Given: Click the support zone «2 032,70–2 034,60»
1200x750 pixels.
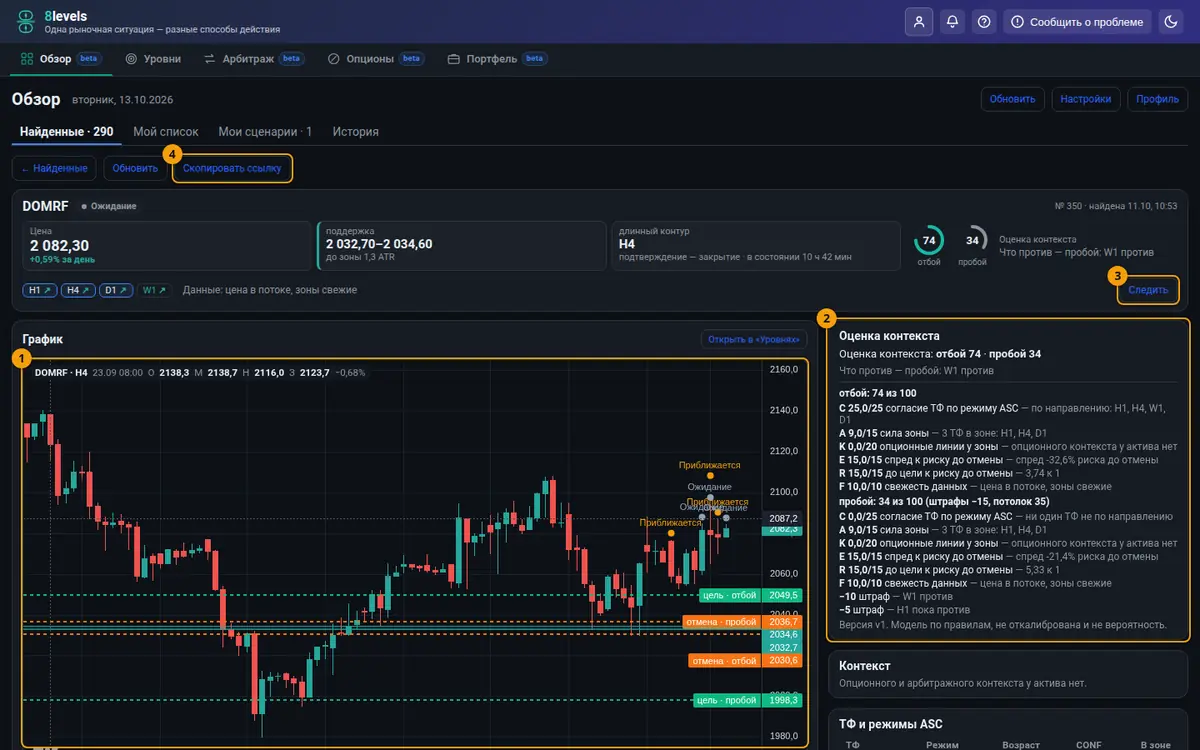Looking at the screenshot, I should (379, 244).
